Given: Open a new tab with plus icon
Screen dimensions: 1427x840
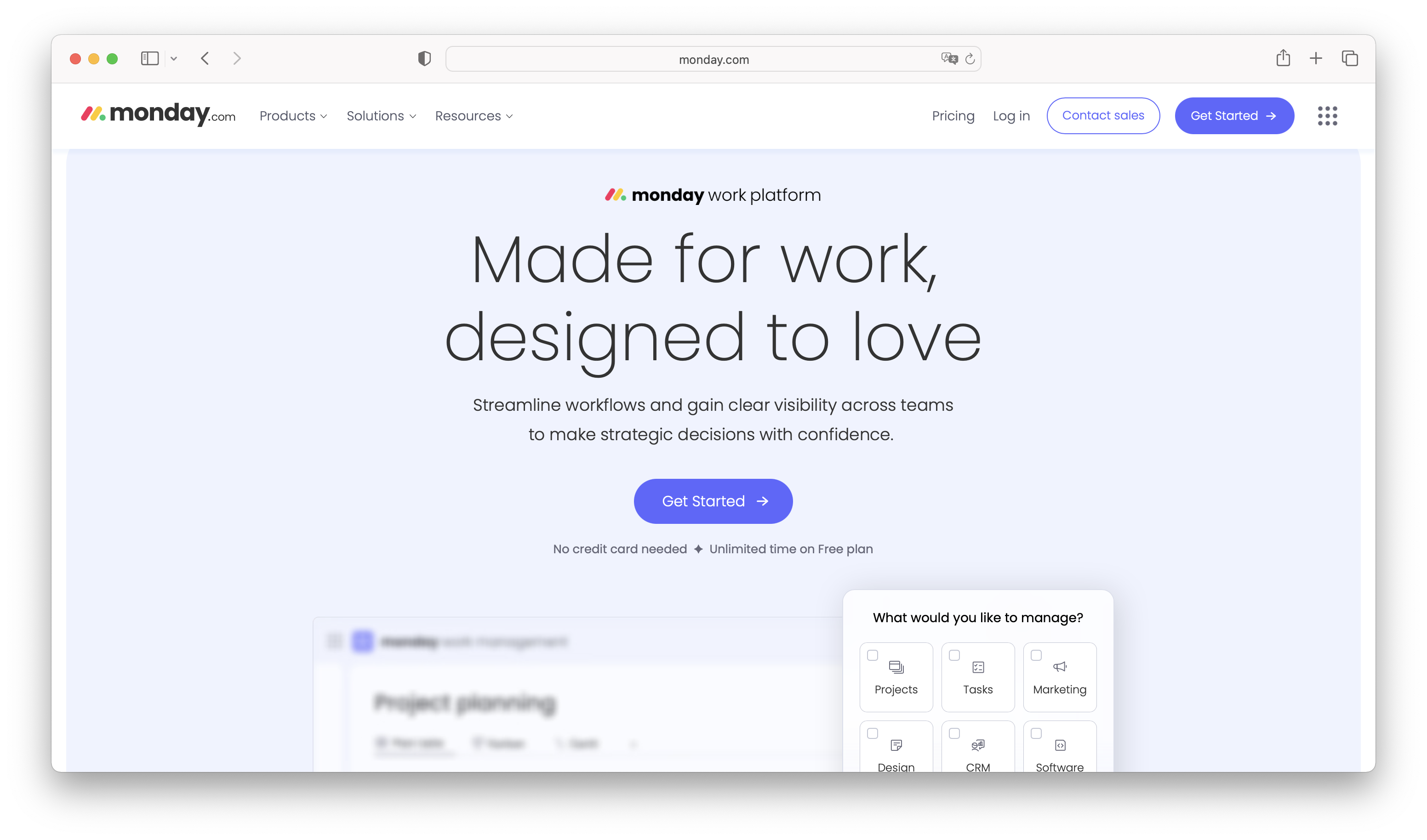Looking at the screenshot, I should click(1316, 58).
